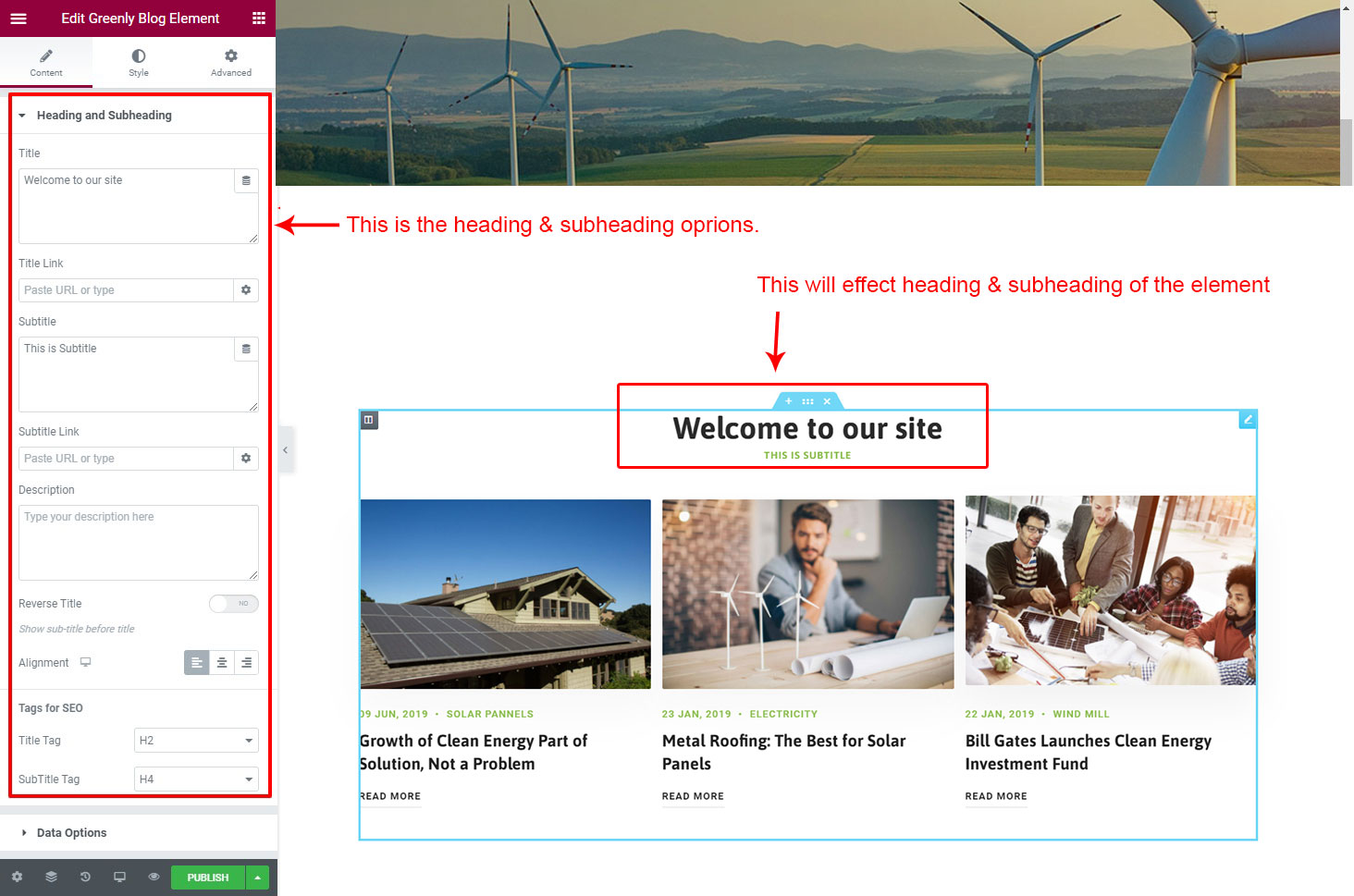Switch to the Style tab

(139, 62)
